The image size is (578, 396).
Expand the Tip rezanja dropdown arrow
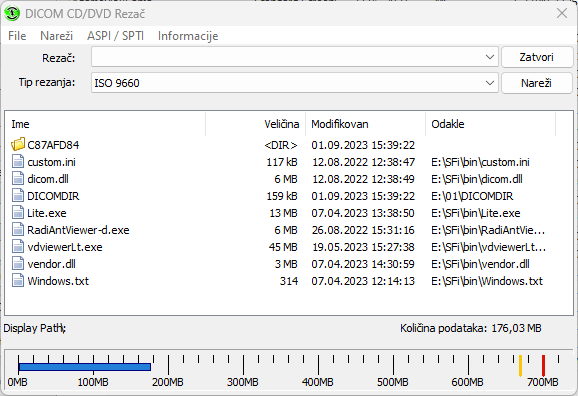(490, 83)
